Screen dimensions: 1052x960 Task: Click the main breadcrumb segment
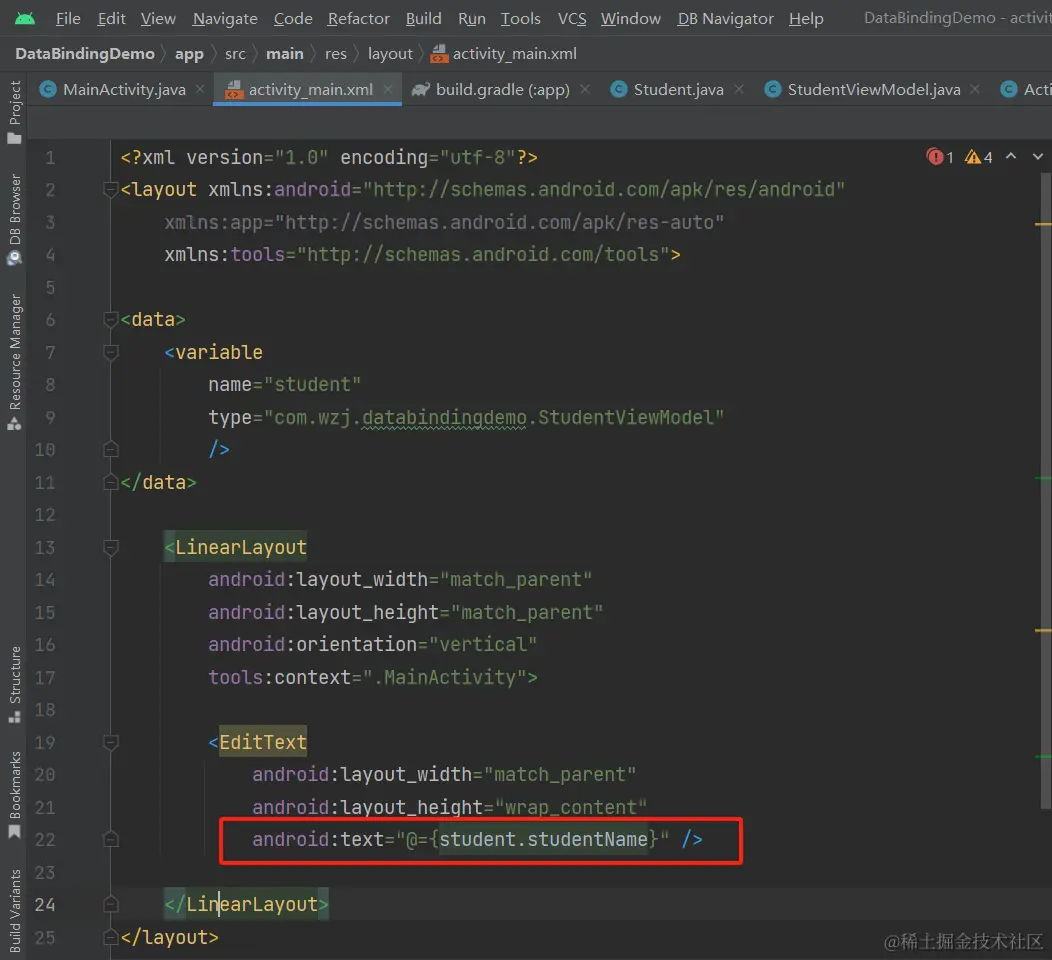pyautogui.click(x=284, y=54)
